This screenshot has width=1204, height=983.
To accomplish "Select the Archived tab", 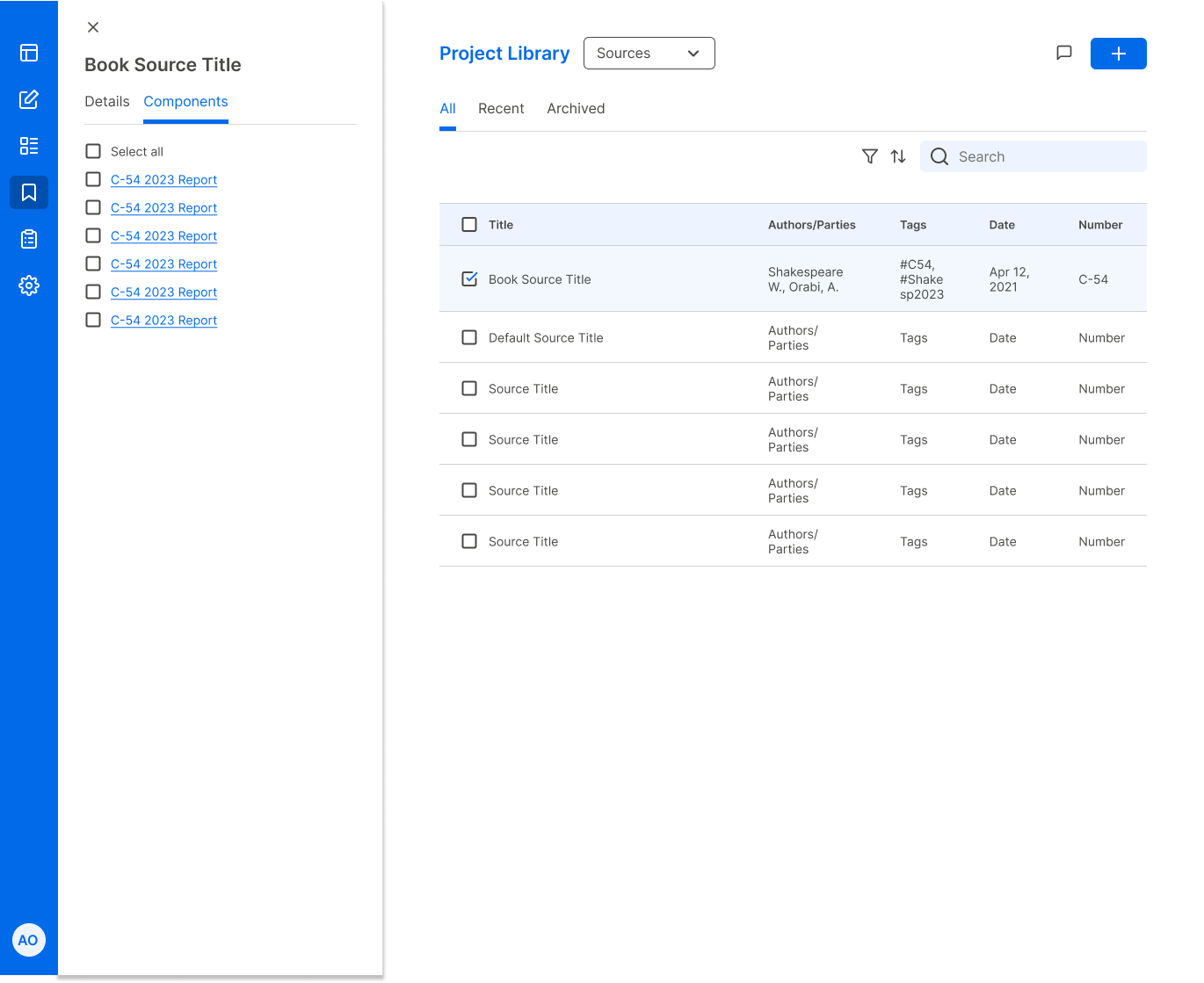I will [576, 109].
